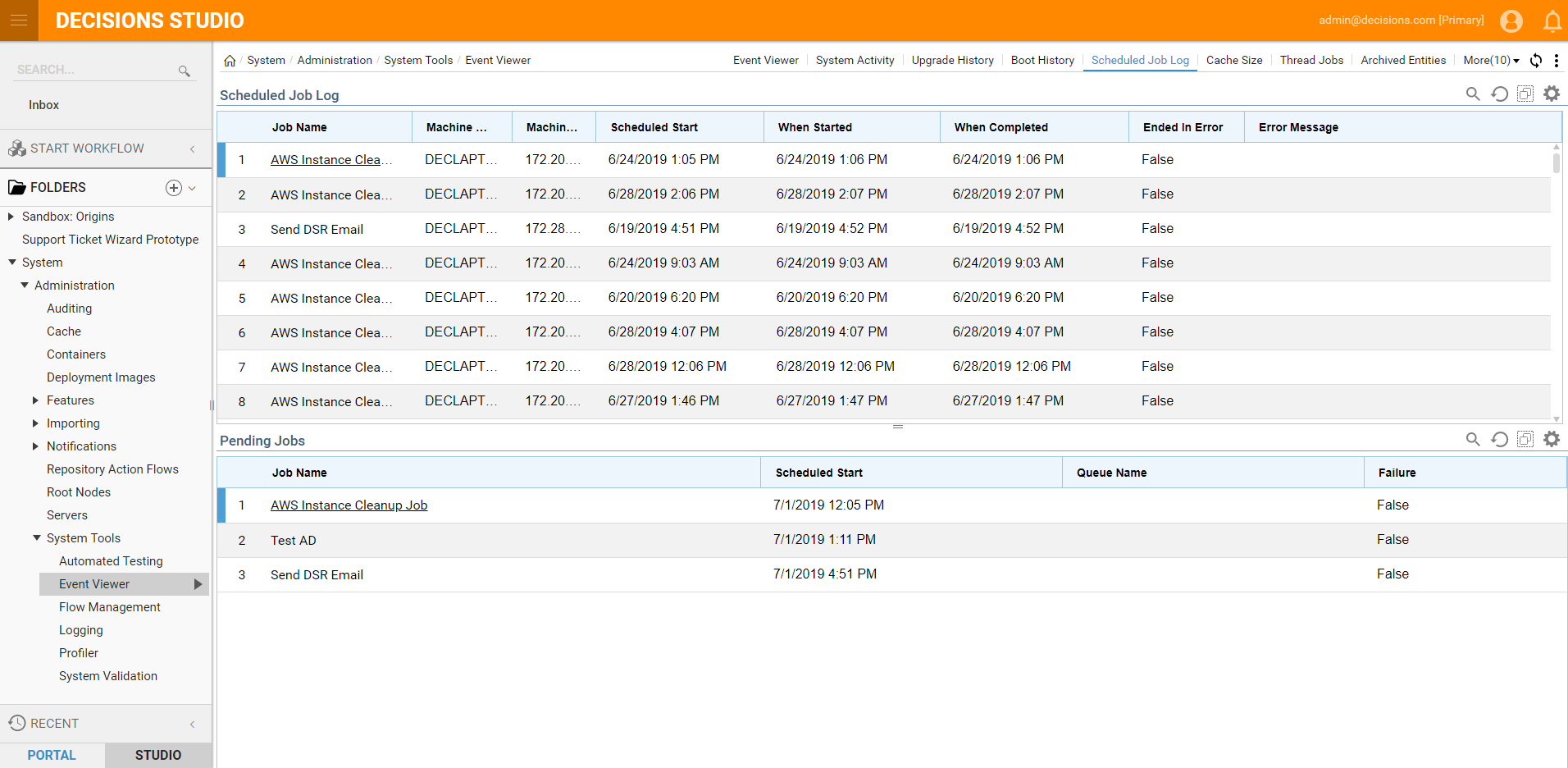Image resolution: width=1568 pixels, height=768 pixels.
Task: Open the user profile avatar icon
Action: [1511, 21]
